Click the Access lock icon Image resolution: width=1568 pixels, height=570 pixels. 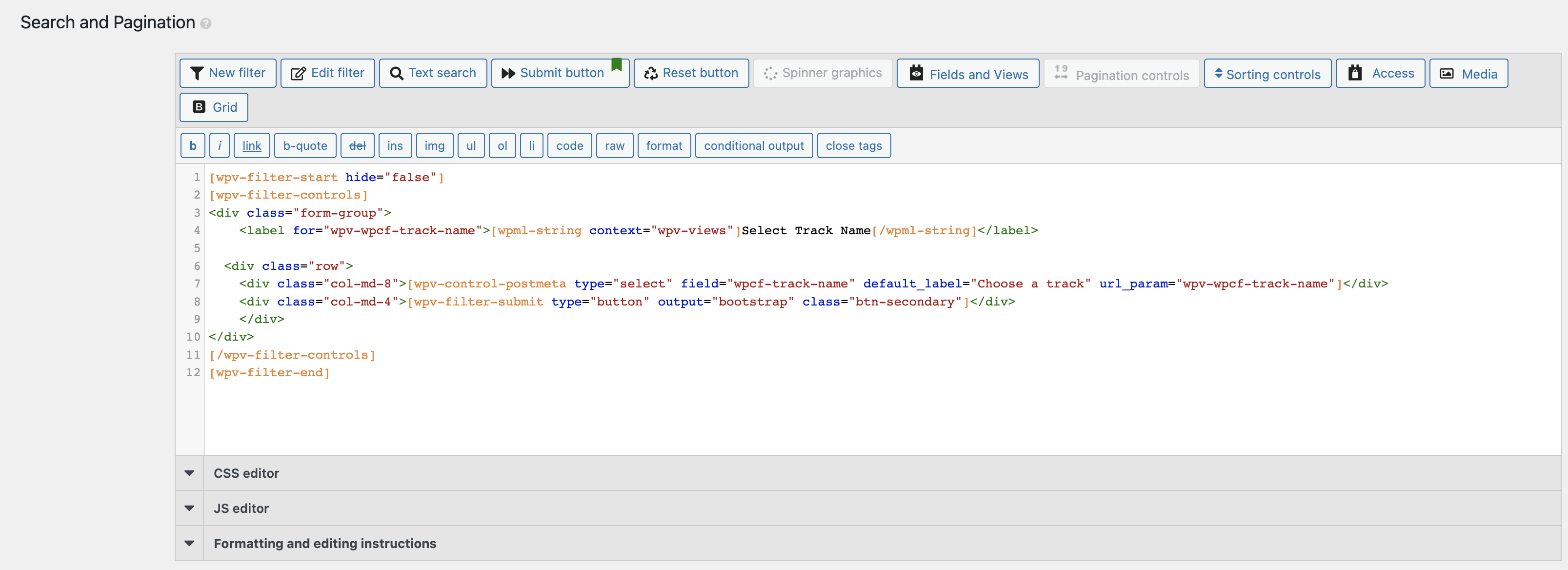point(1355,73)
